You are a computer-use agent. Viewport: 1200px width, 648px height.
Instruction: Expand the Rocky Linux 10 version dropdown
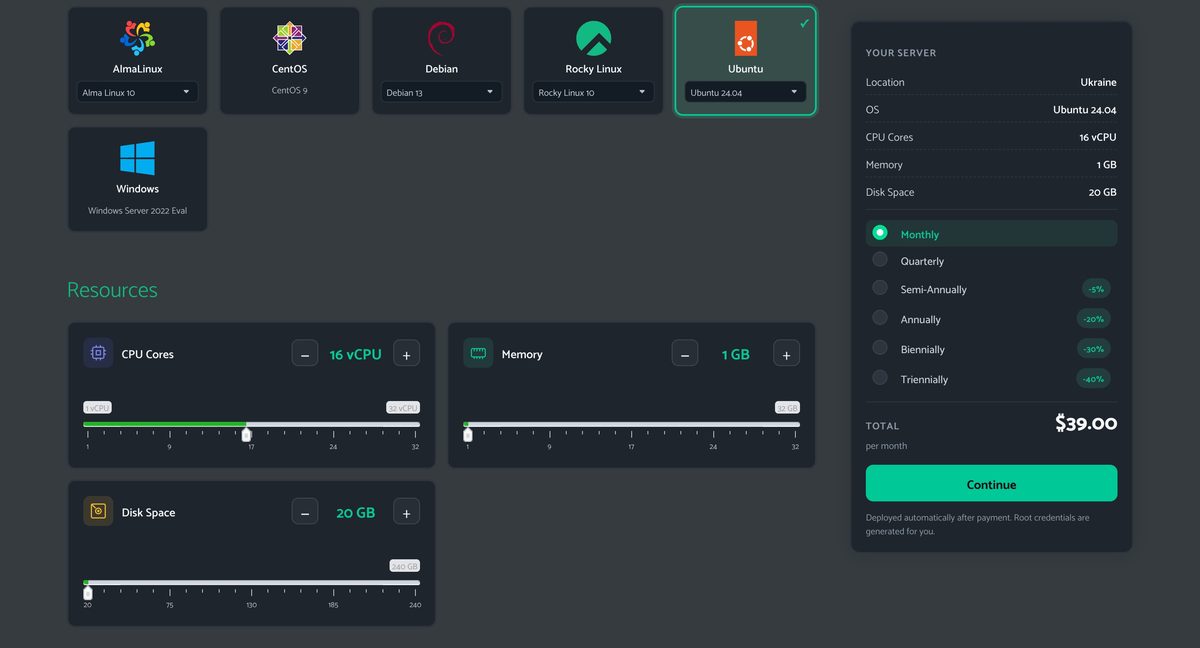pos(593,92)
